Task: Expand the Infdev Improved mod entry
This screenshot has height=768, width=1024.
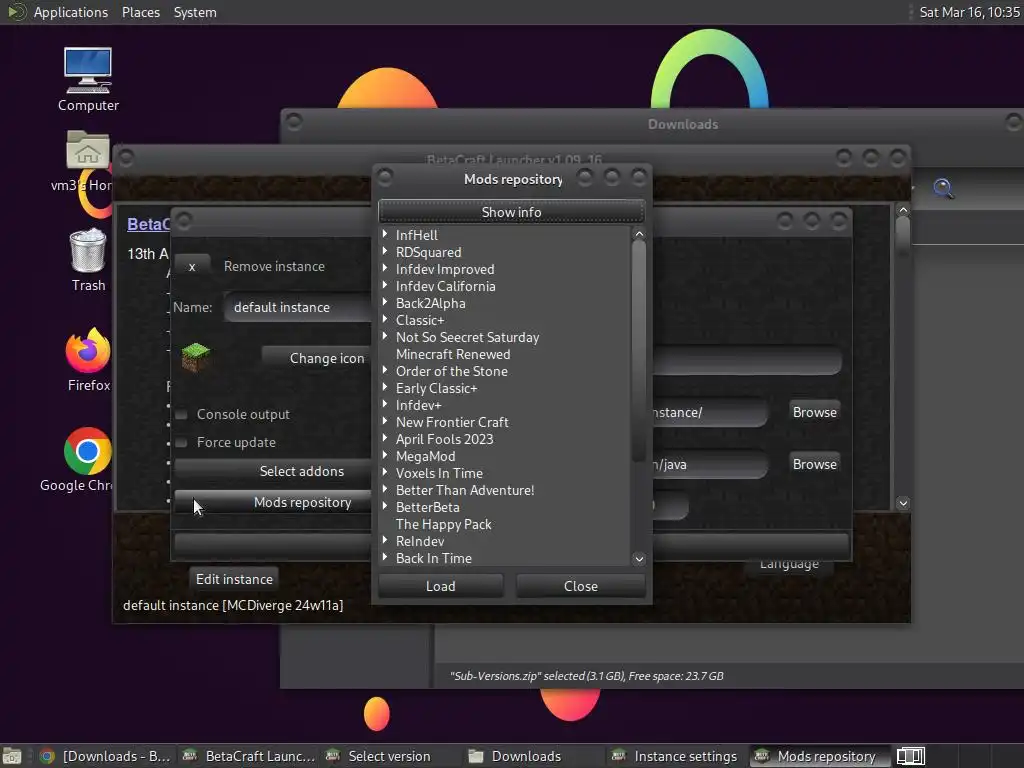Action: click(x=385, y=268)
